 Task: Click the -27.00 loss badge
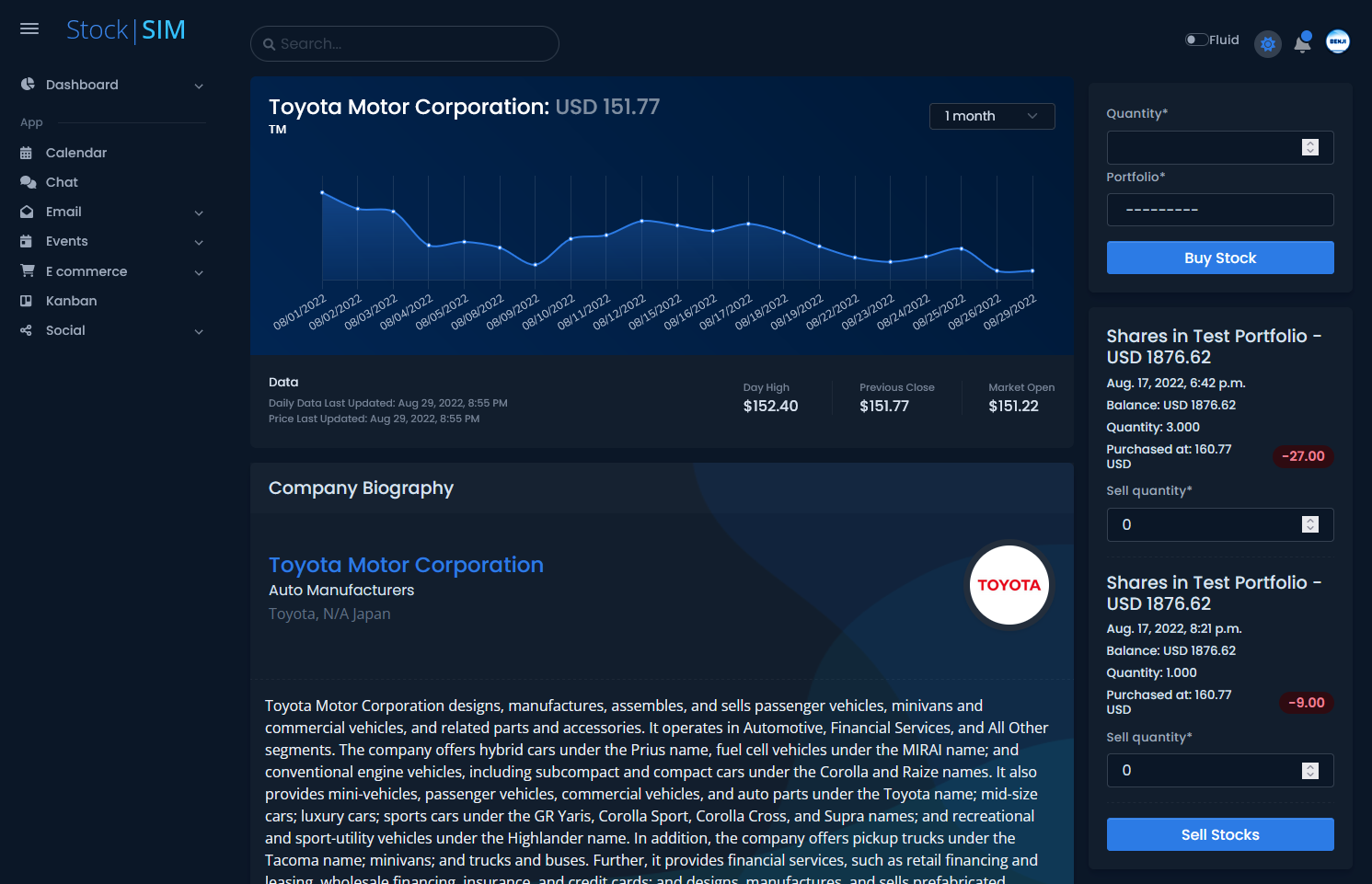[1303, 456]
